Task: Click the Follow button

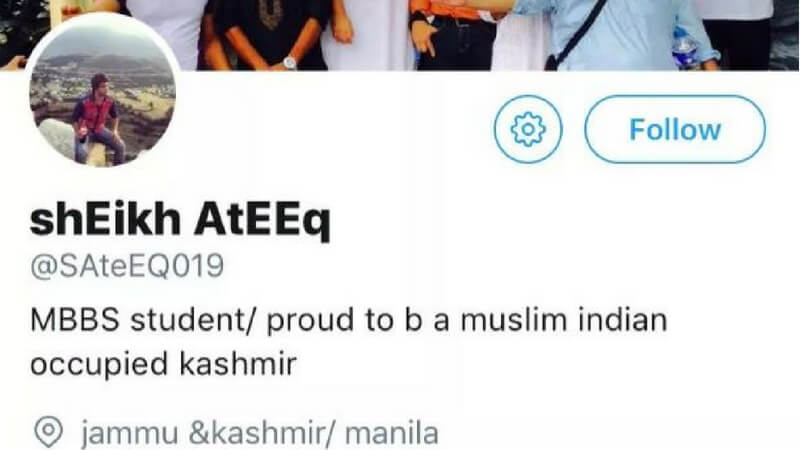Action: (x=674, y=129)
